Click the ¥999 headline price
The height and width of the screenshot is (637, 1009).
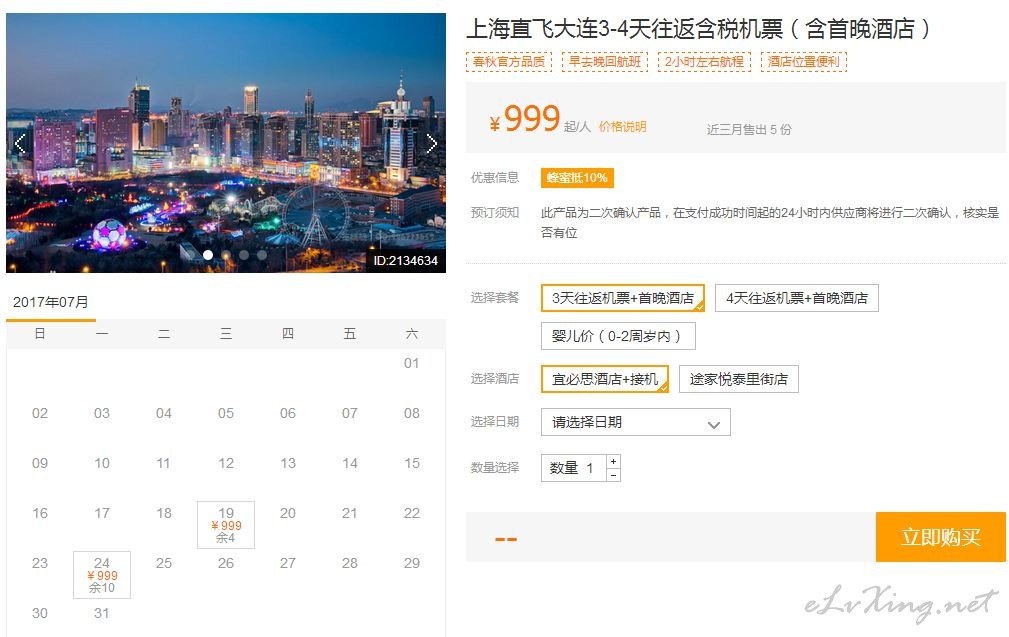coord(524,119)
